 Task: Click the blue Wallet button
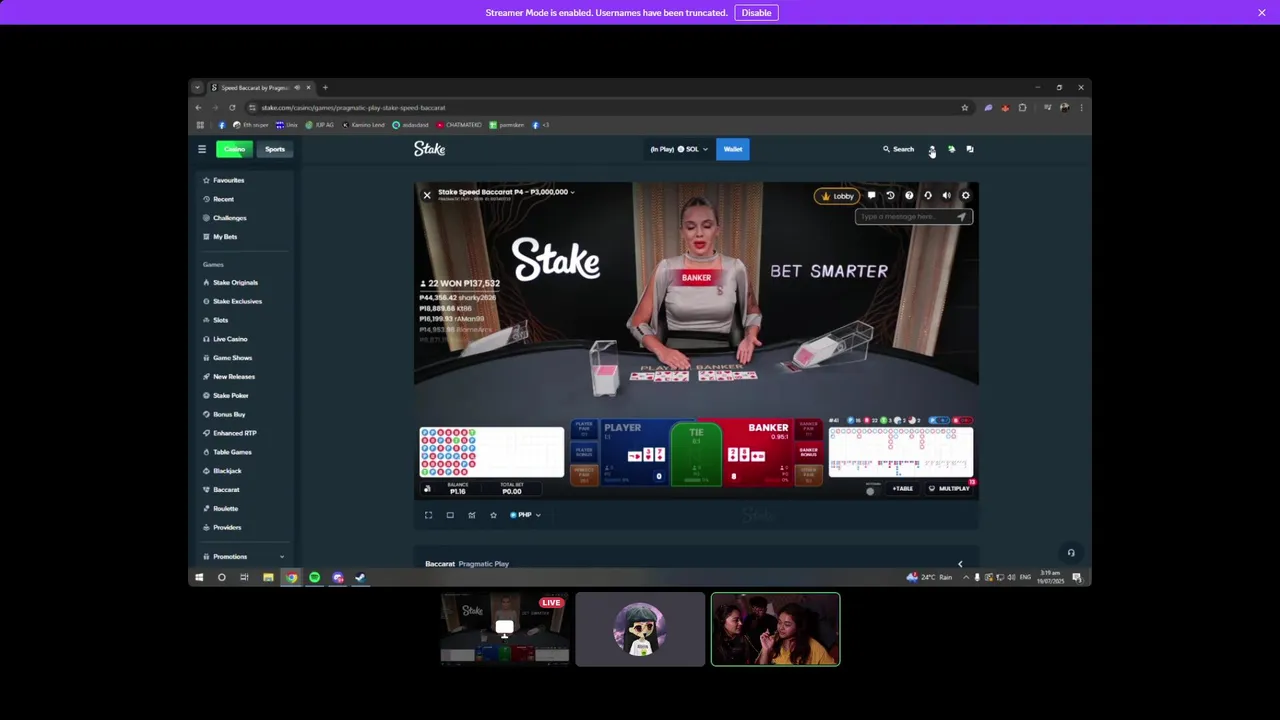tap(733, 149)
